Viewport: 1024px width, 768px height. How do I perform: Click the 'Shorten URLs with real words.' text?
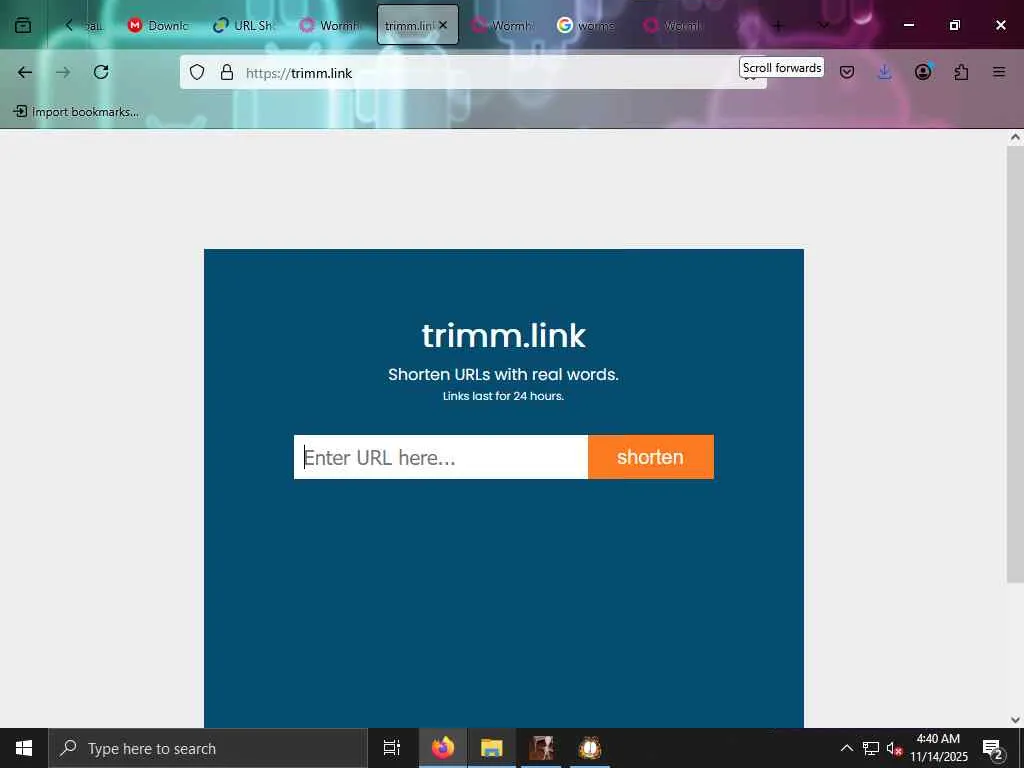tap(504, 375)
